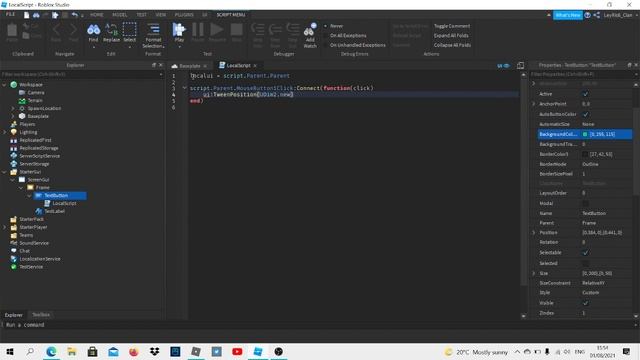Select TextLabel in Explorer tree
Viewport: 640px width, 360px height.
pyautogui.click(x=54, y=211)
